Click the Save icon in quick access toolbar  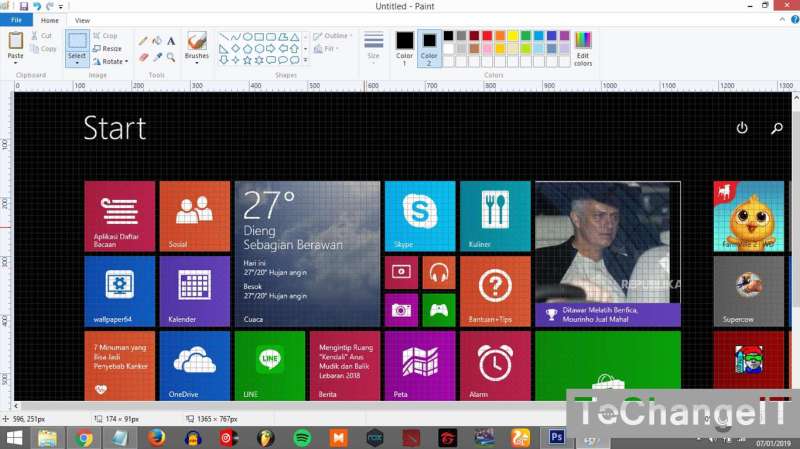pyautogui.click(x=23, y=6)
